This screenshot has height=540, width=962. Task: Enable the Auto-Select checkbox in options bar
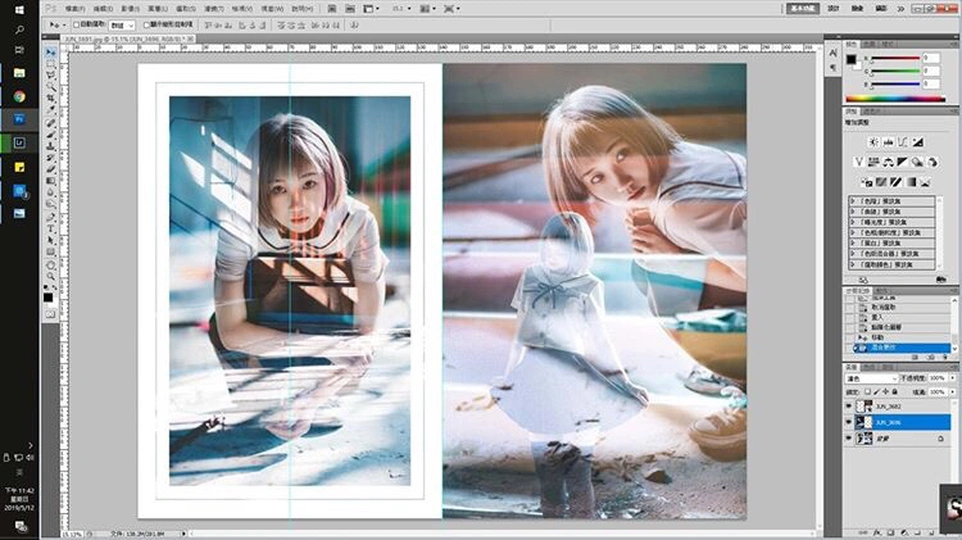coord(78,24)
